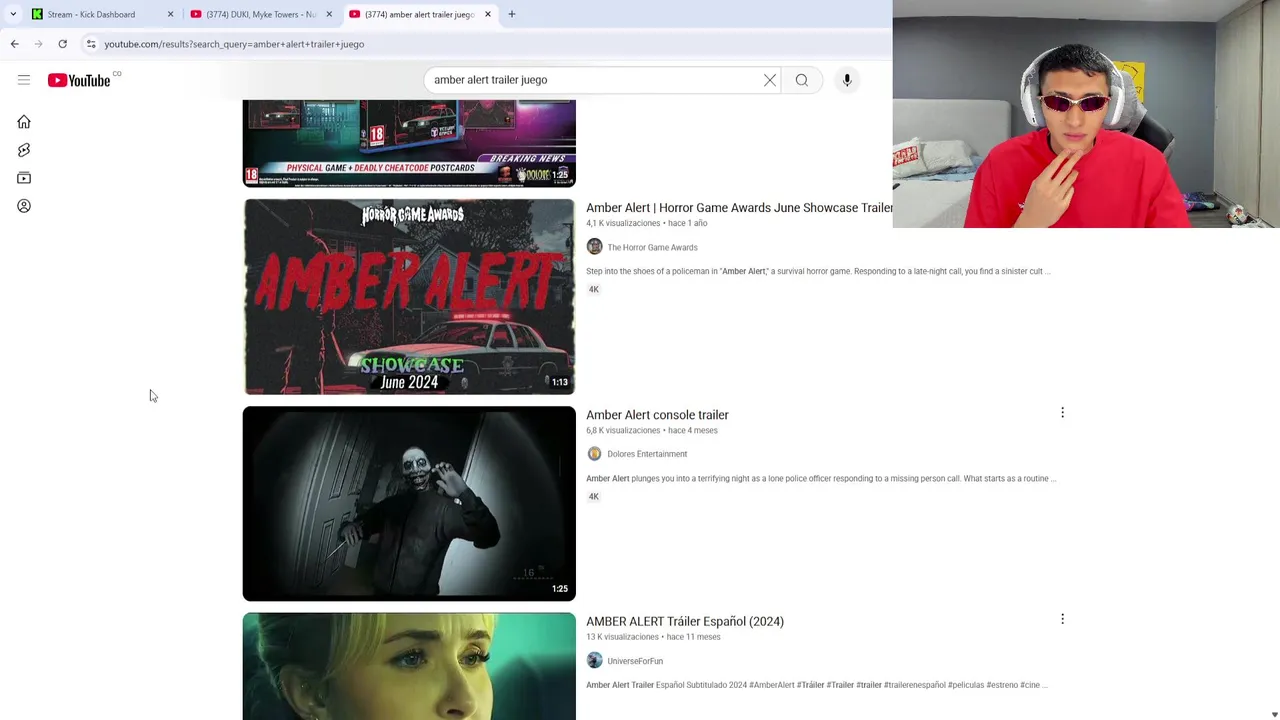Click the browser forward arrow
The image size is (1280, 720).
38,44
